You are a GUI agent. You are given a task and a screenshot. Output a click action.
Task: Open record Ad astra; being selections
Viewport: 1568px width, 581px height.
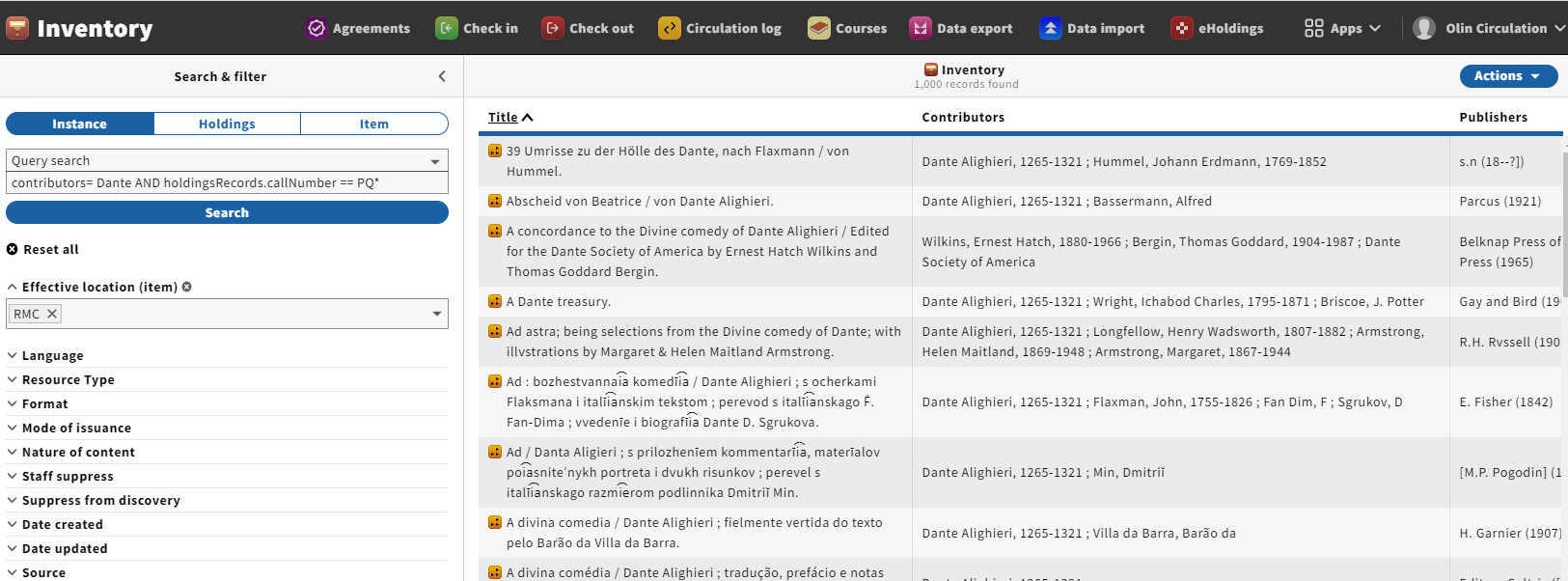point(703,342)
